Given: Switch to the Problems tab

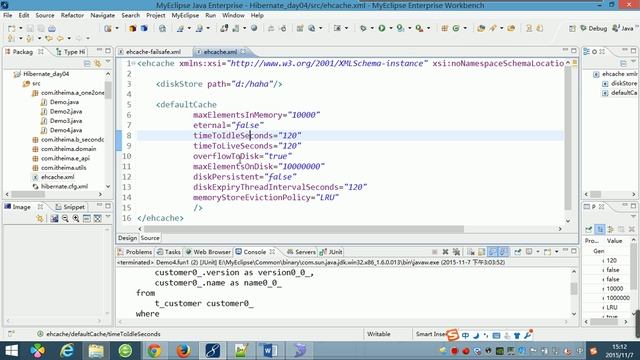Looking at the screenshot, I should tap(135, 252).
